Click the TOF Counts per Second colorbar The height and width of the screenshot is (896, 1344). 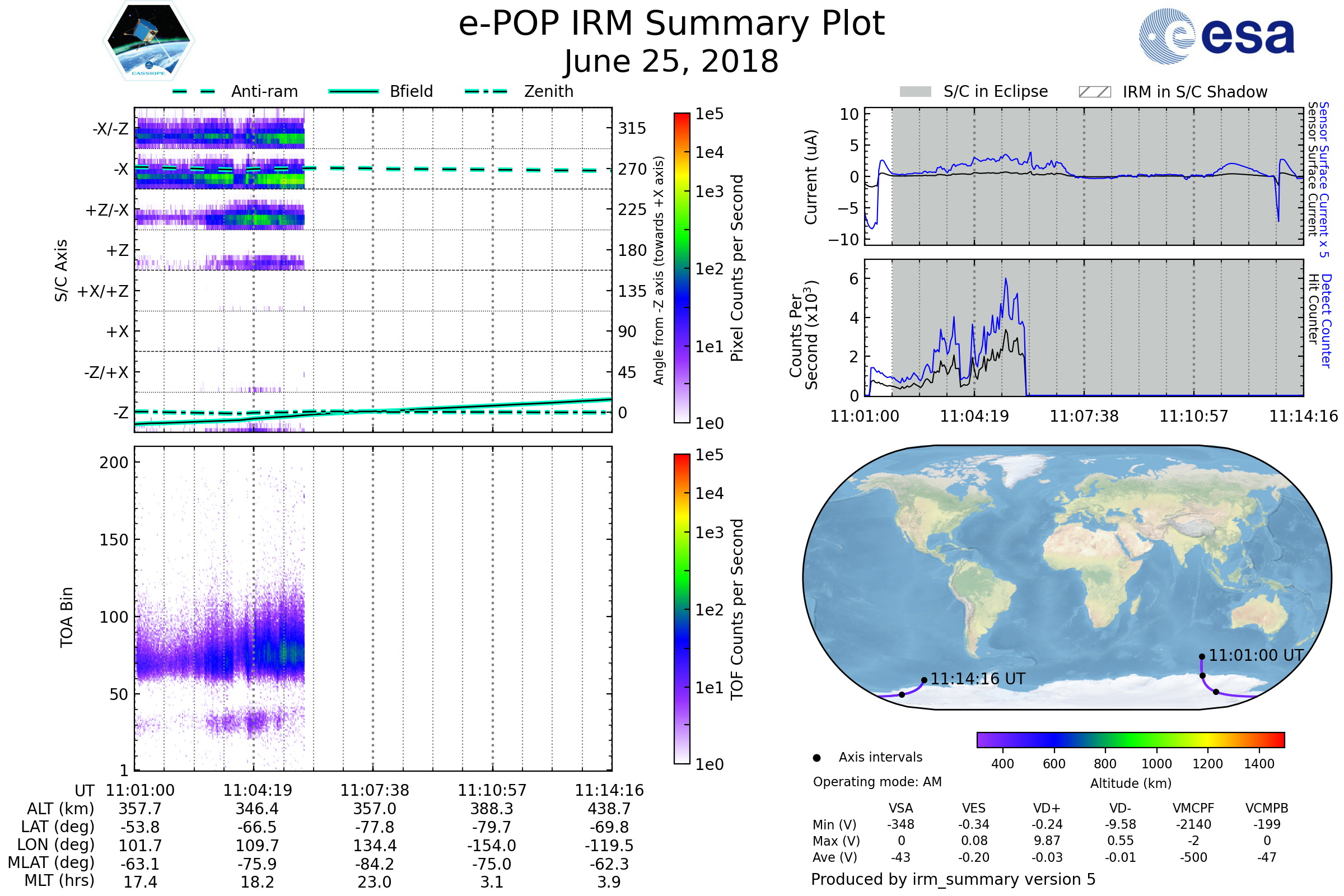[x=682, y=609]
